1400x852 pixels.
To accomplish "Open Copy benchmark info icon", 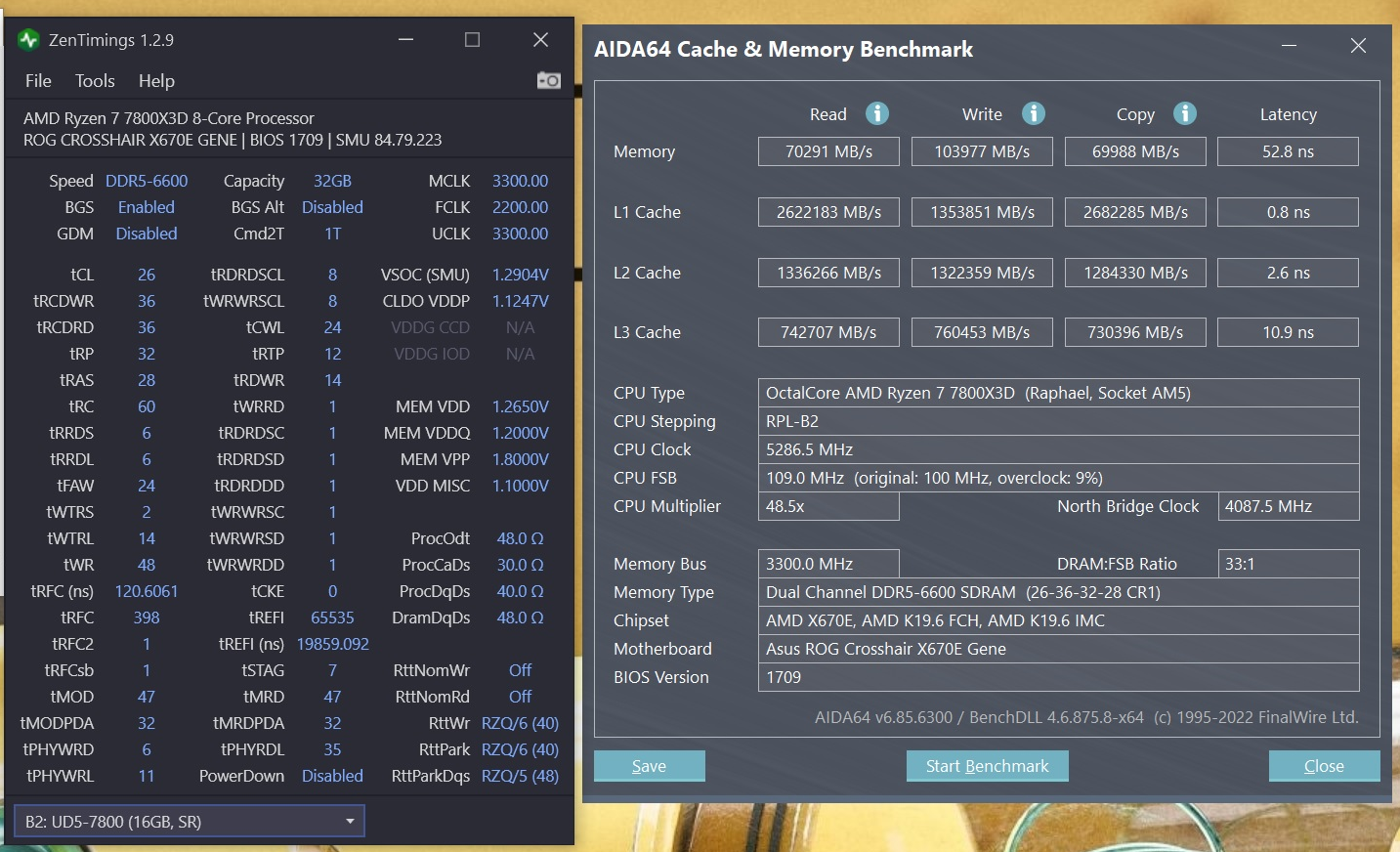I will [1185, 113].
